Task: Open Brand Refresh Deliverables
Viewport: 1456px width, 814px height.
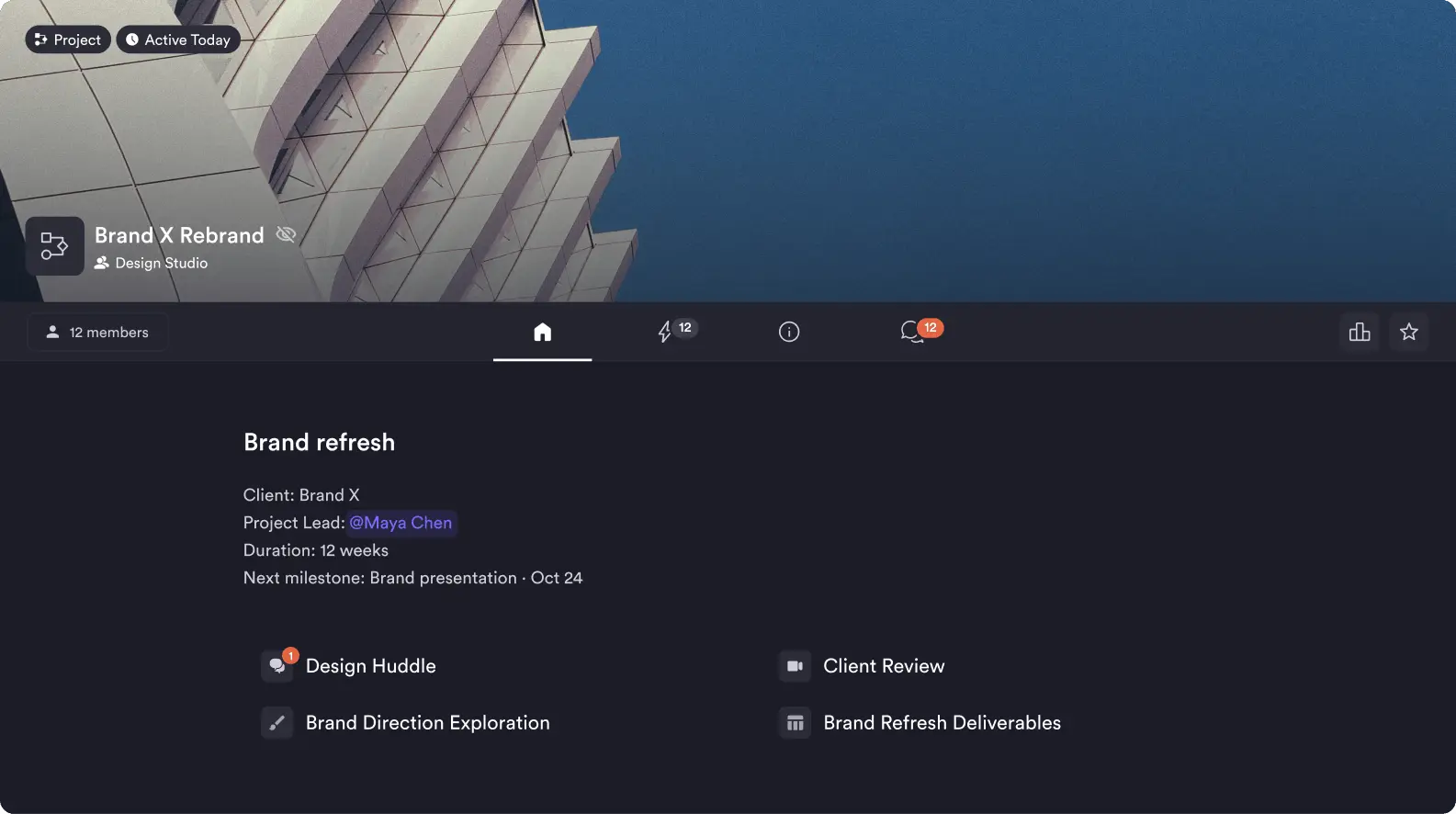Action: [x=942, y=723]
